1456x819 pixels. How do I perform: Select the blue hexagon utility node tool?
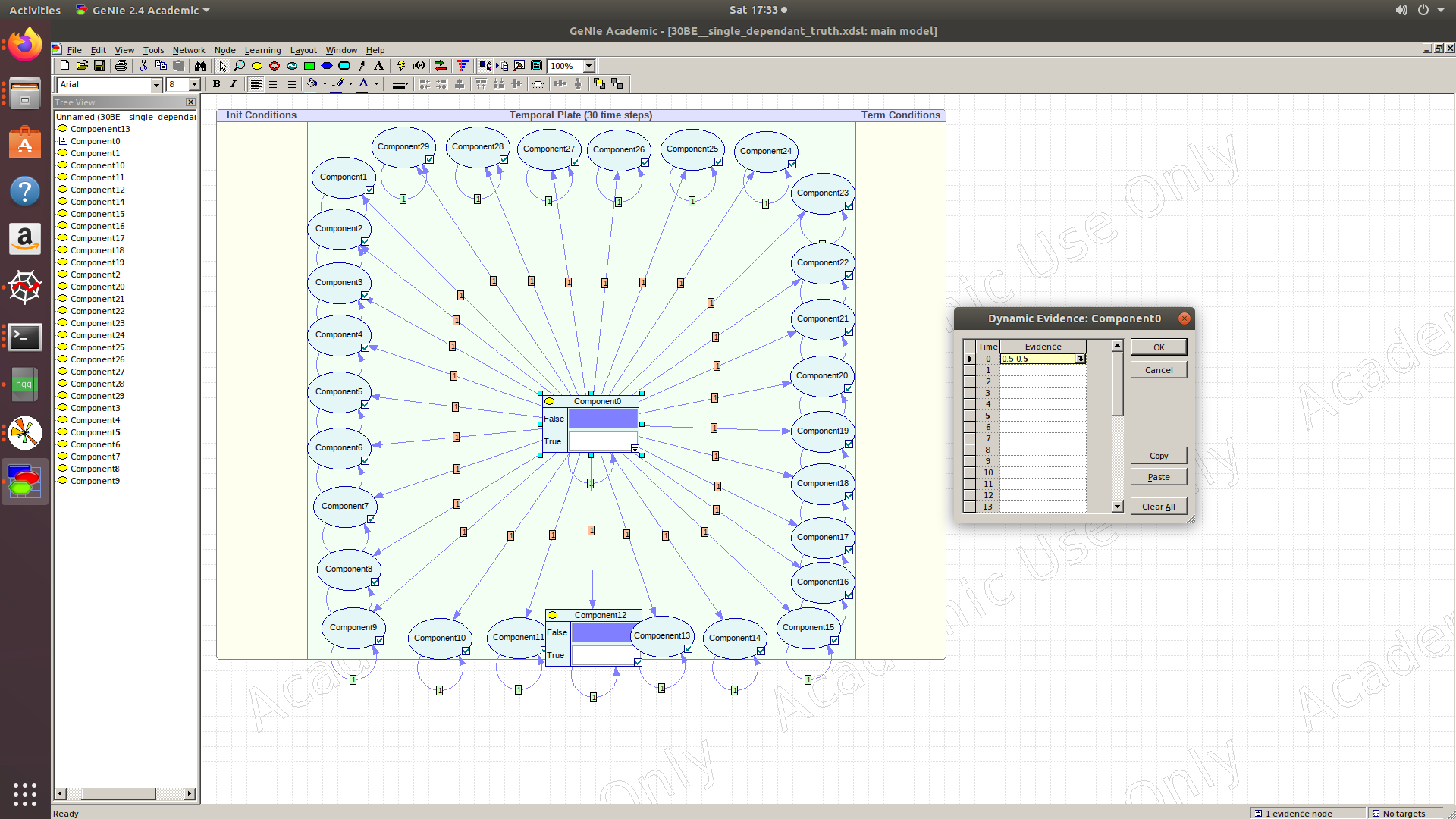[327, 66]
